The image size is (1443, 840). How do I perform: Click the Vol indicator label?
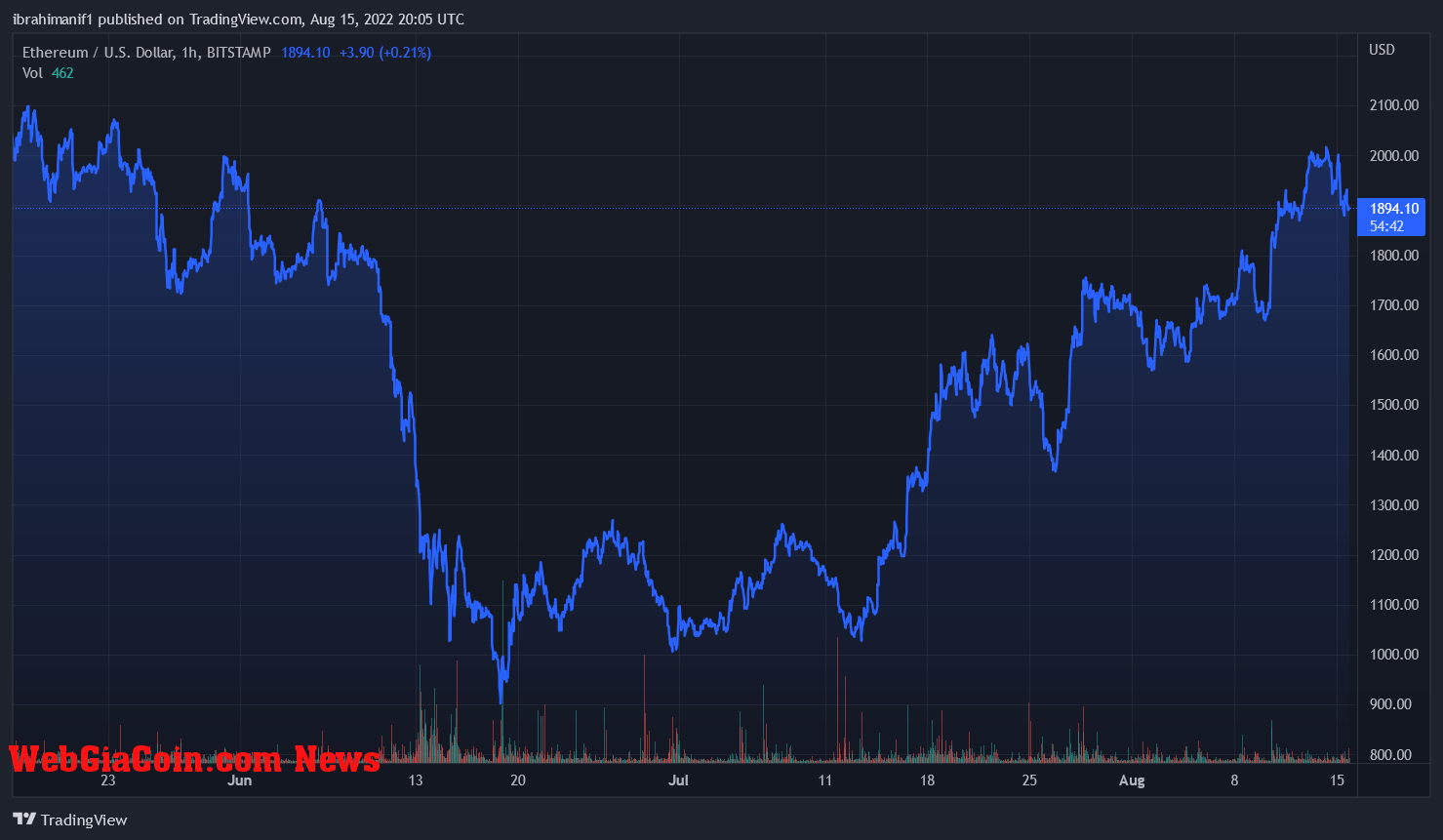click(x=32, y=73)
